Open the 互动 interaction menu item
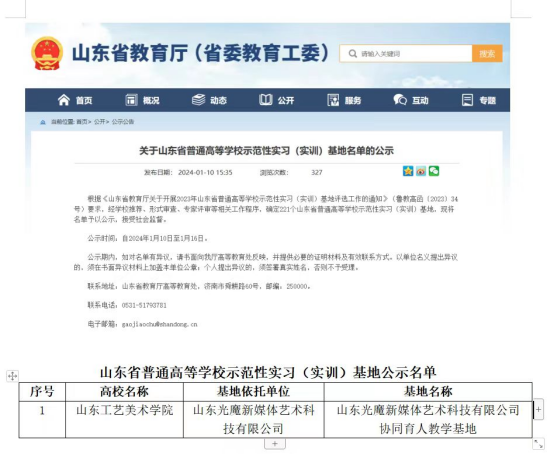 pos(411,100)
